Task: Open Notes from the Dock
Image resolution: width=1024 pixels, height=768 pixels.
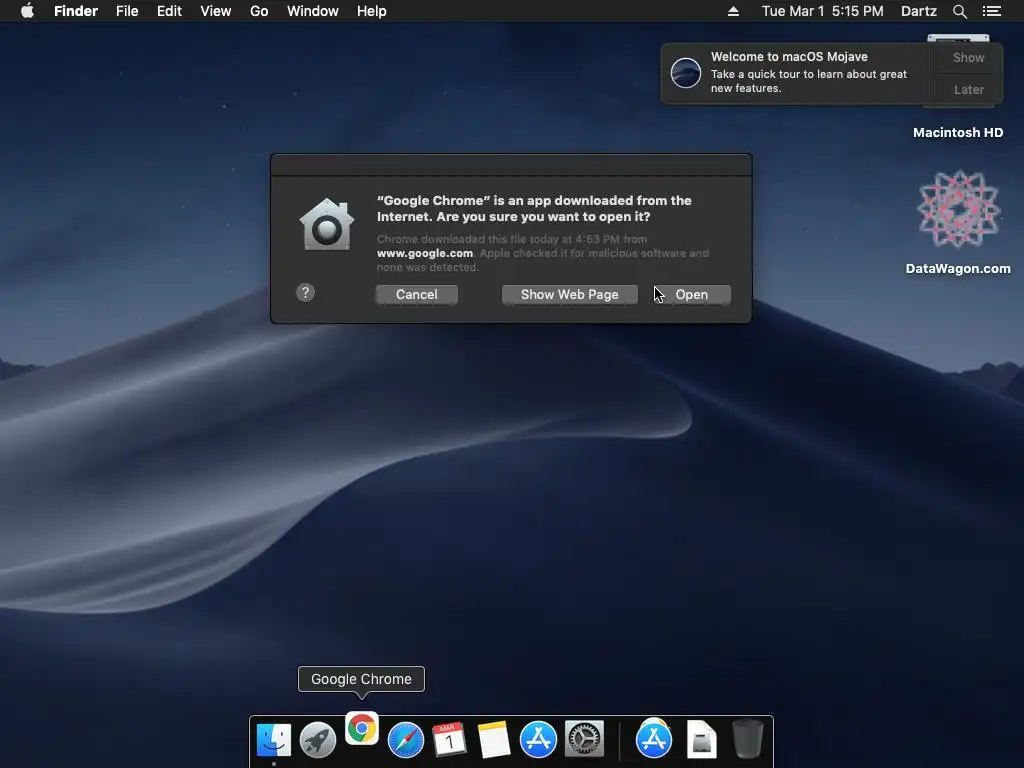Action: click(494, 740)
